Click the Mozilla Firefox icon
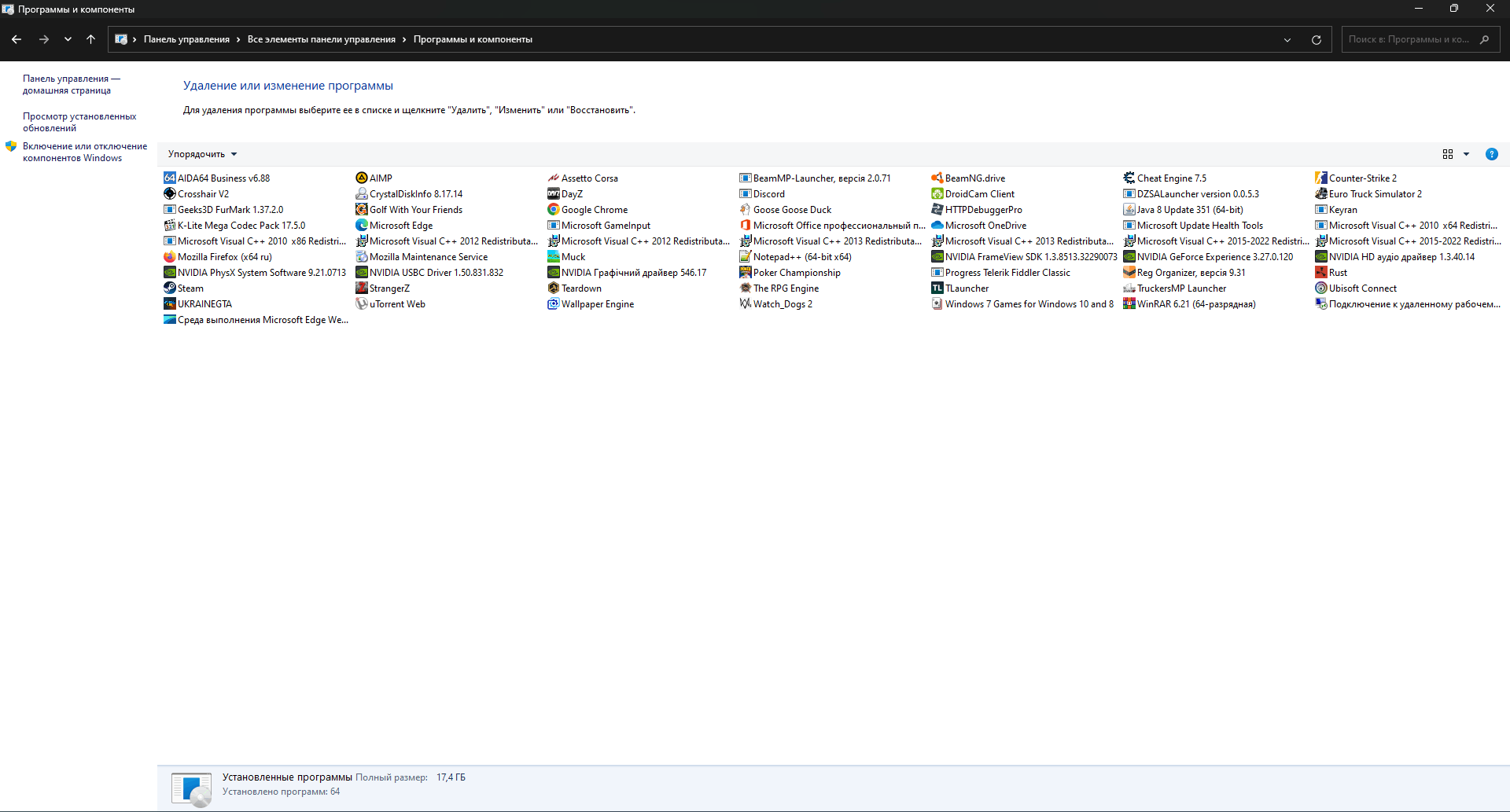Screen dimensions: 1510x812 169,257
